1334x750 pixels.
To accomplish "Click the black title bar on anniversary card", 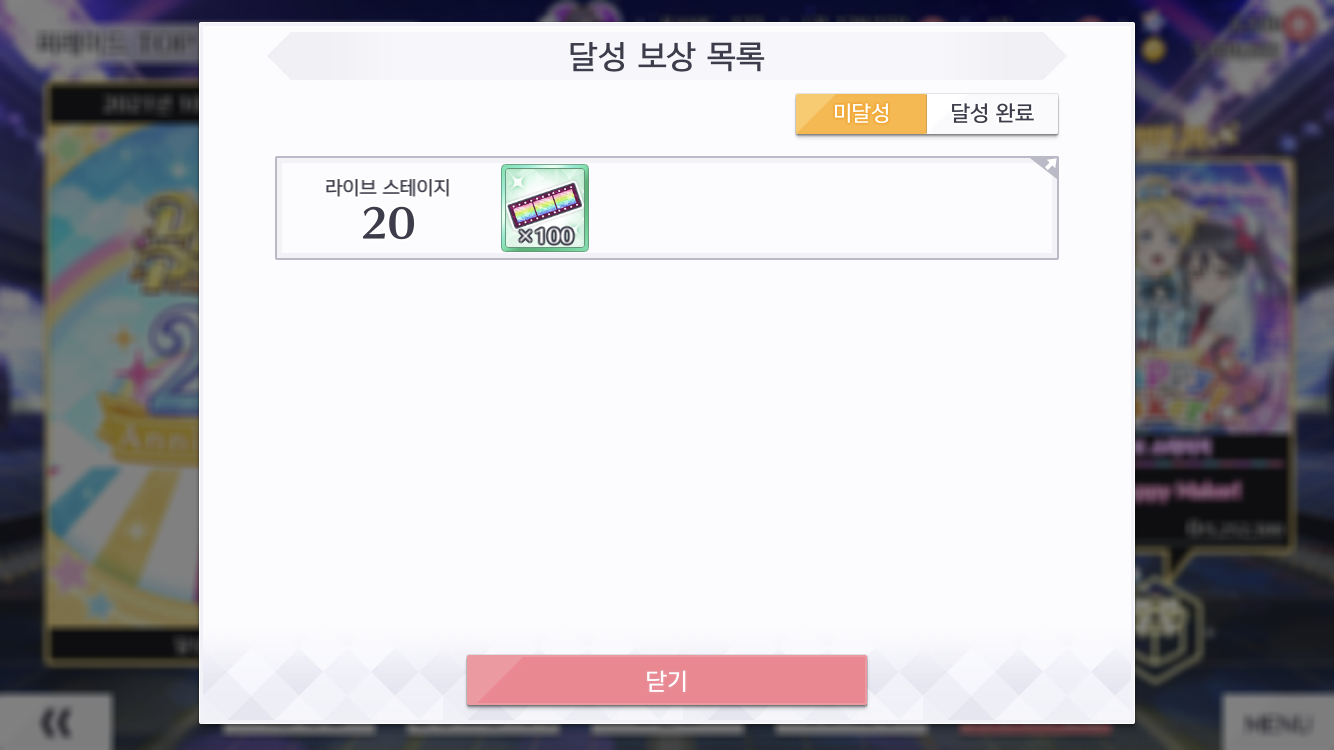I will point(124,102).
